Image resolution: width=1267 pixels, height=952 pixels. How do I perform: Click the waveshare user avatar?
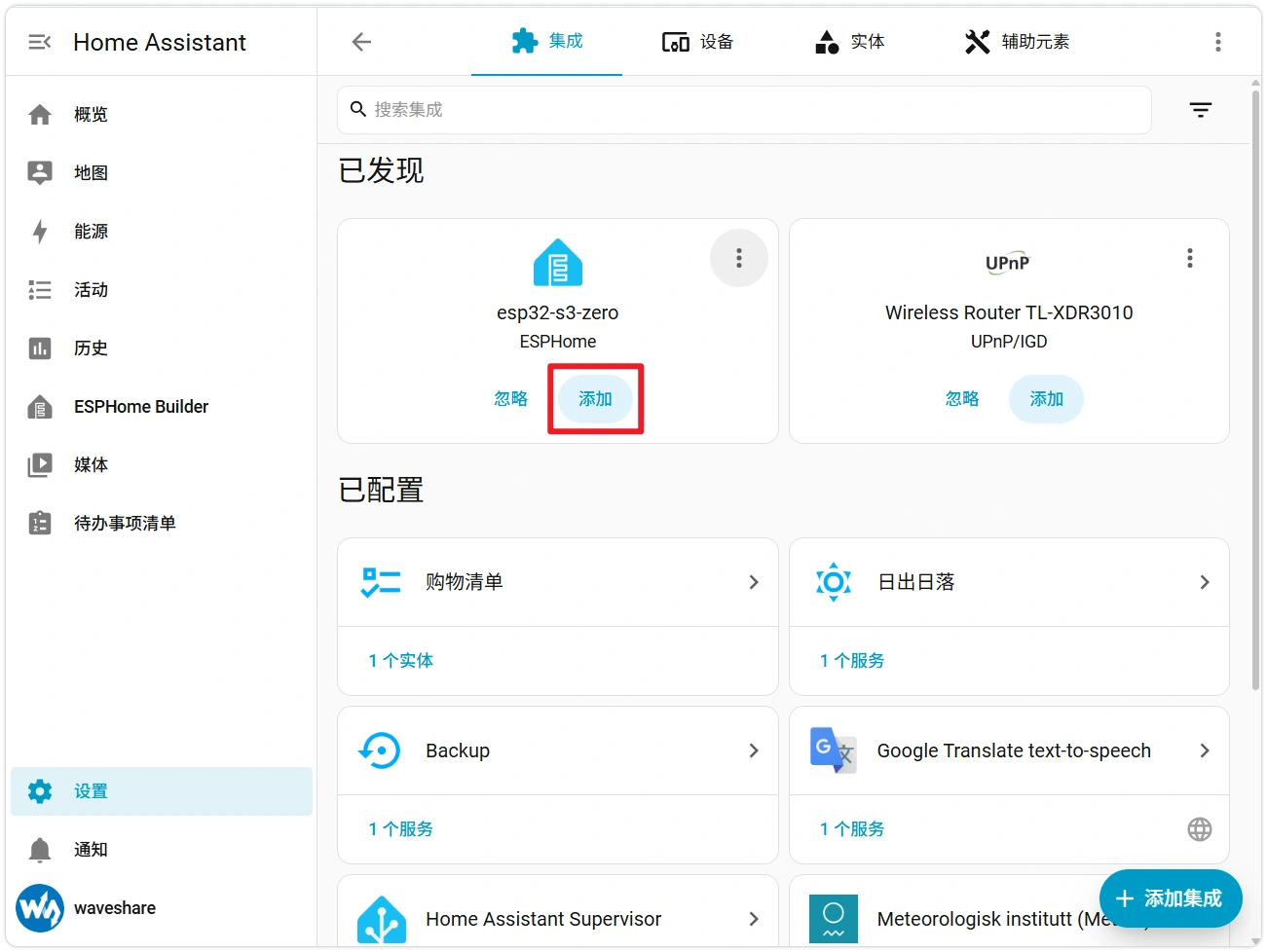pos(40,908)
